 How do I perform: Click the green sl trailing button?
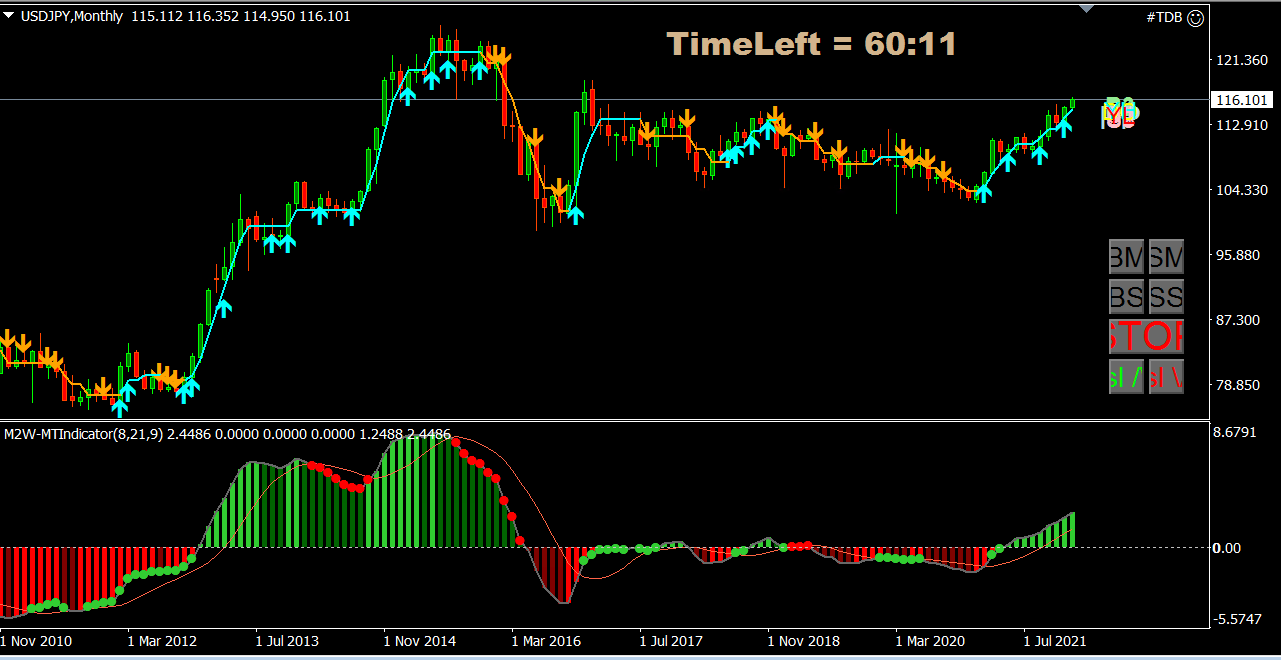point(1126,377)
